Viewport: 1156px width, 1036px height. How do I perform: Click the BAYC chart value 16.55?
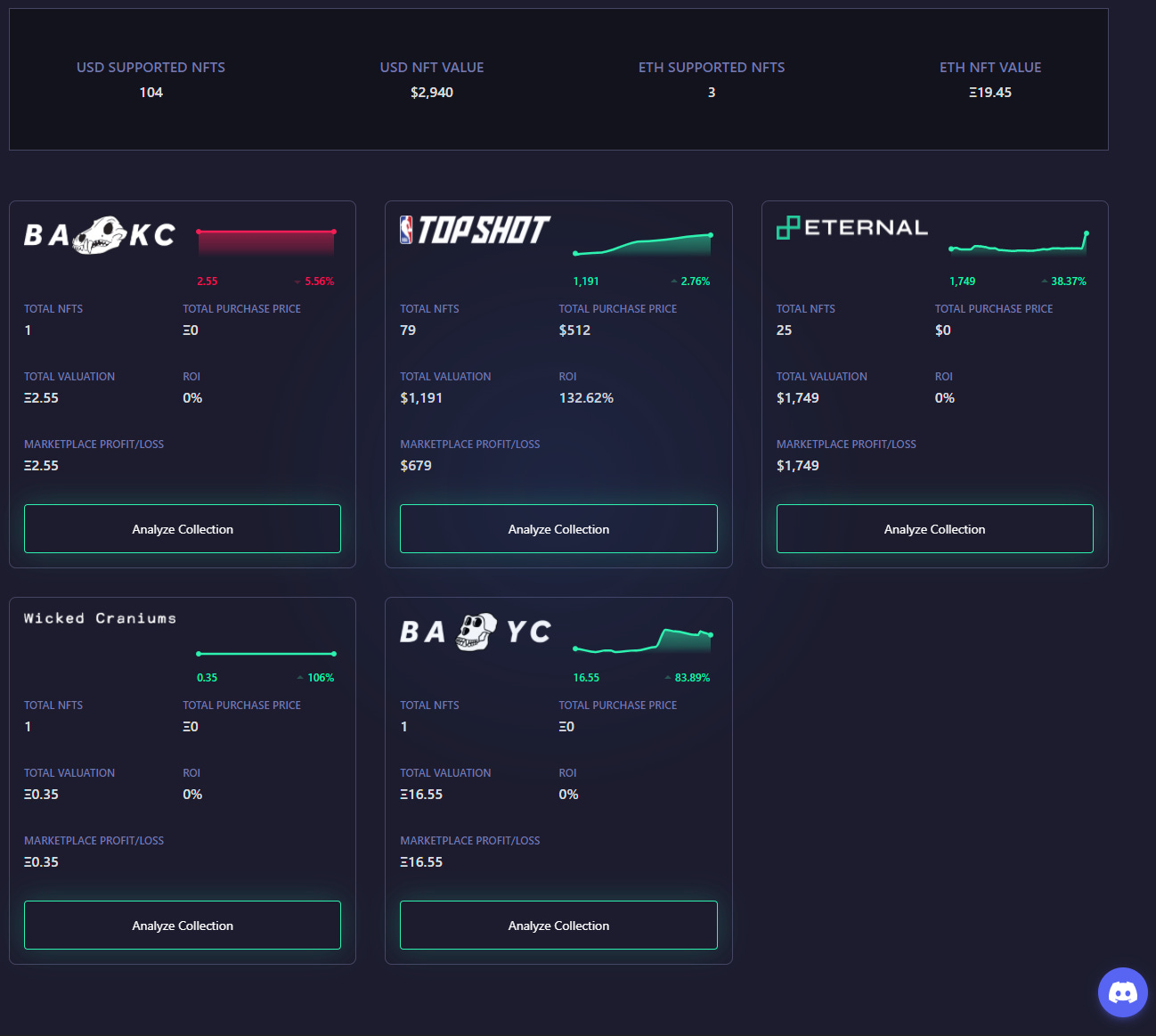pos(586,678)
